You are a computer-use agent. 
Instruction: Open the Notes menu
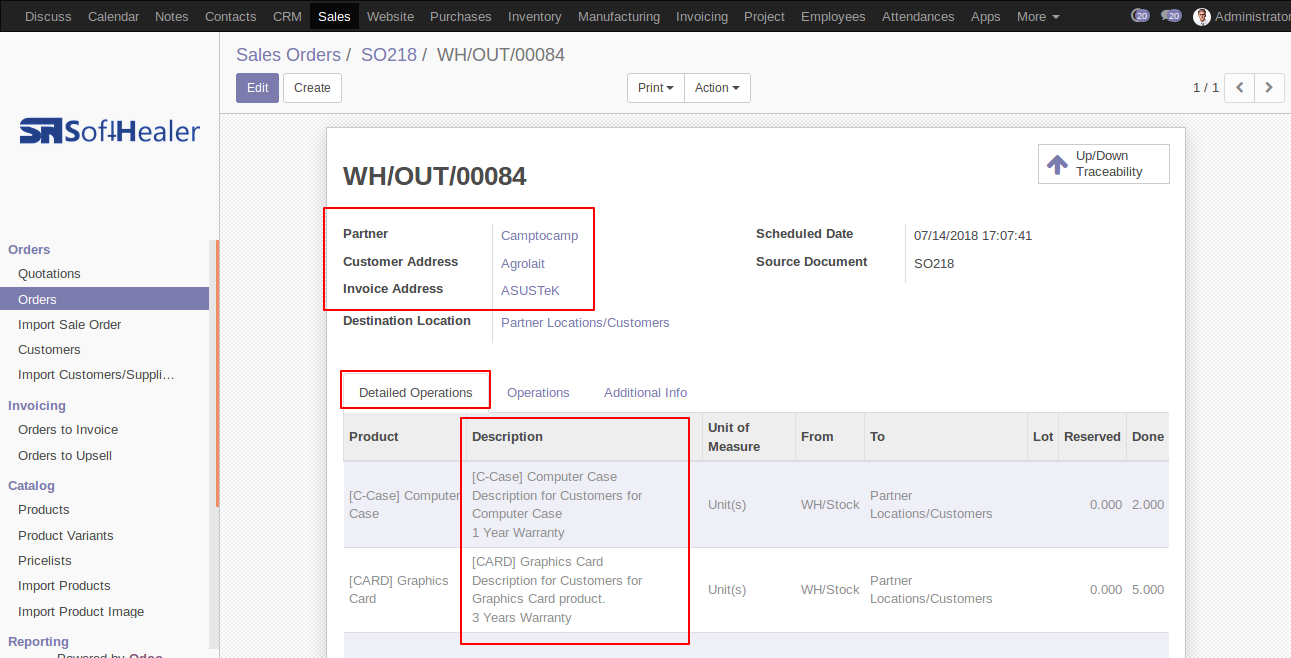coord(172,16)
